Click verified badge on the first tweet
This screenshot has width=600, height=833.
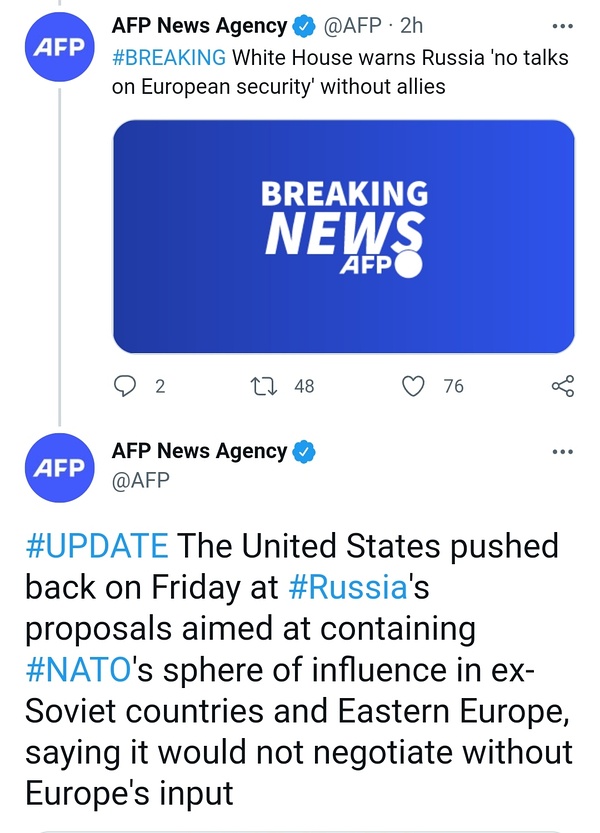point(303,27)
